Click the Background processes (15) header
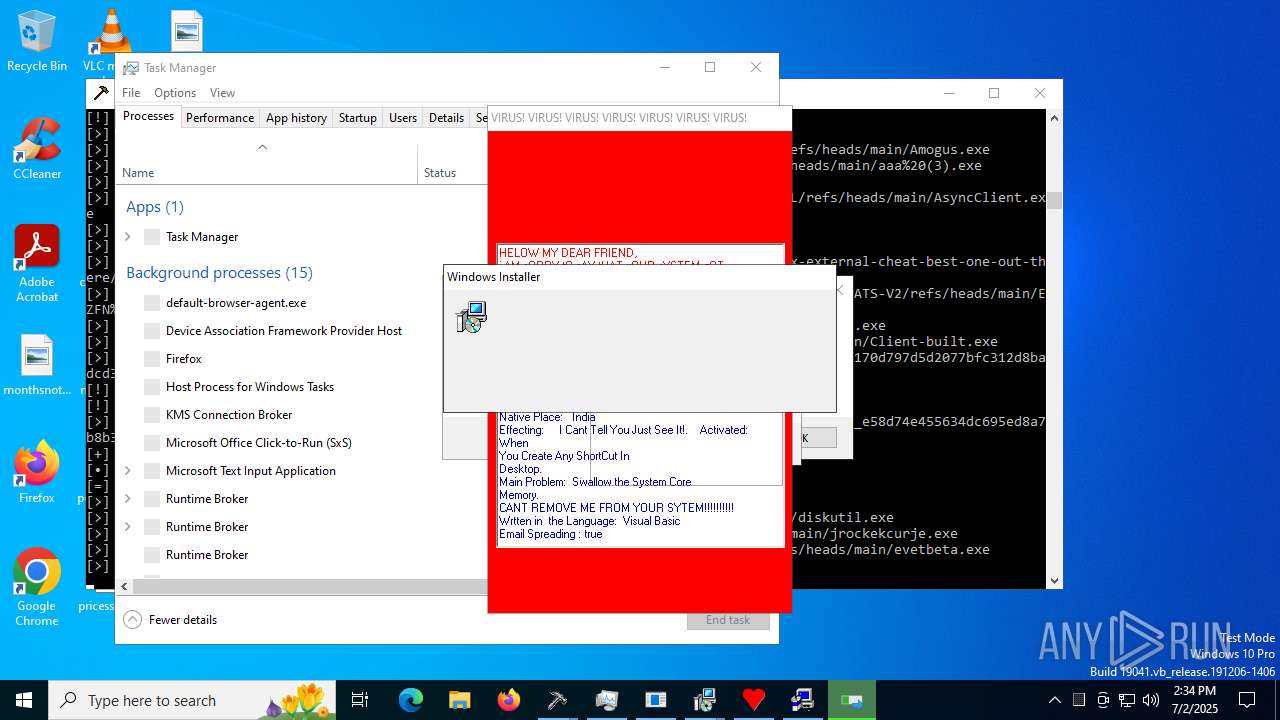1280x720 pixels. 219,273
